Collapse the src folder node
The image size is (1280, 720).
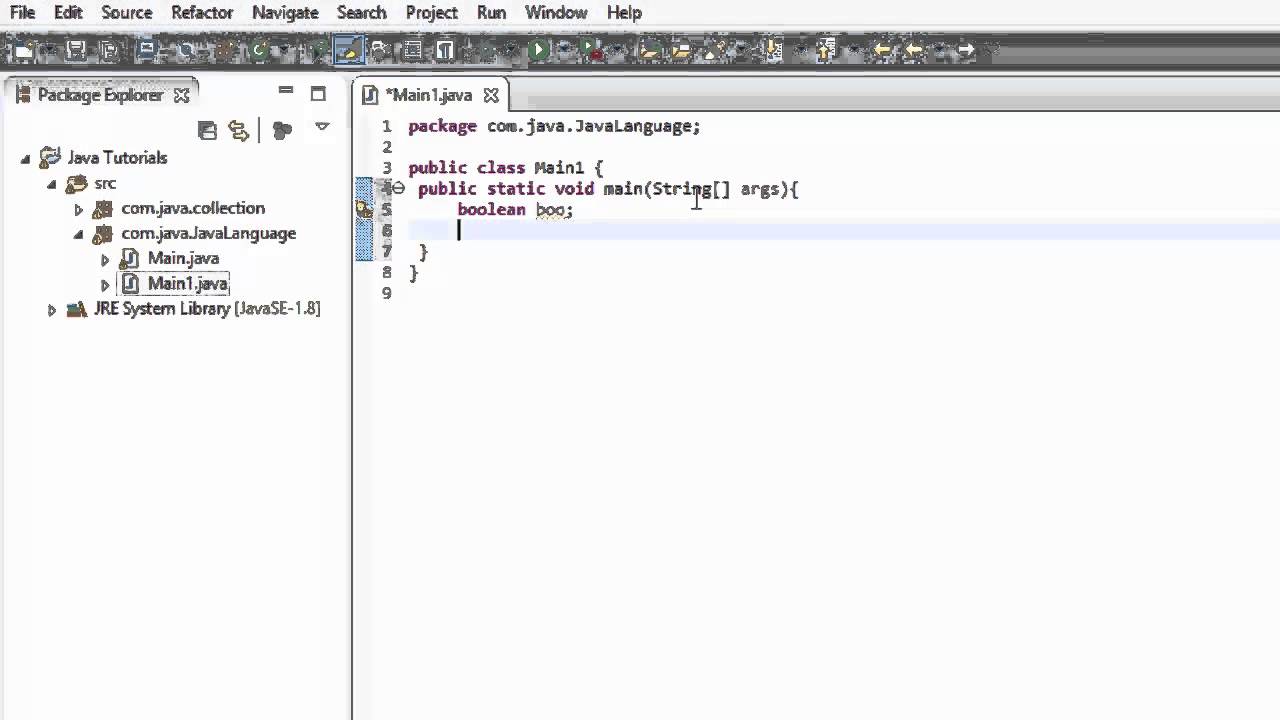52,184
